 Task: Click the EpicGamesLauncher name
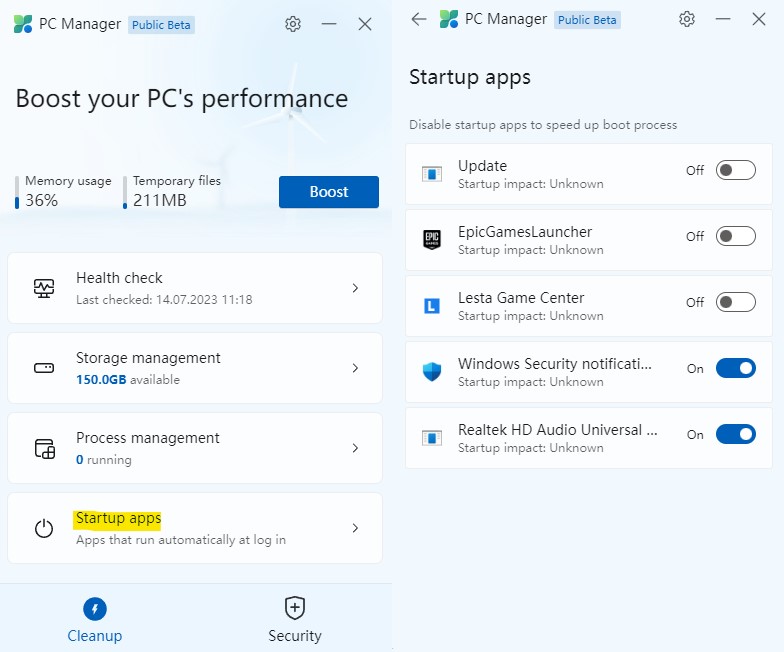click(x=525, y=232)
